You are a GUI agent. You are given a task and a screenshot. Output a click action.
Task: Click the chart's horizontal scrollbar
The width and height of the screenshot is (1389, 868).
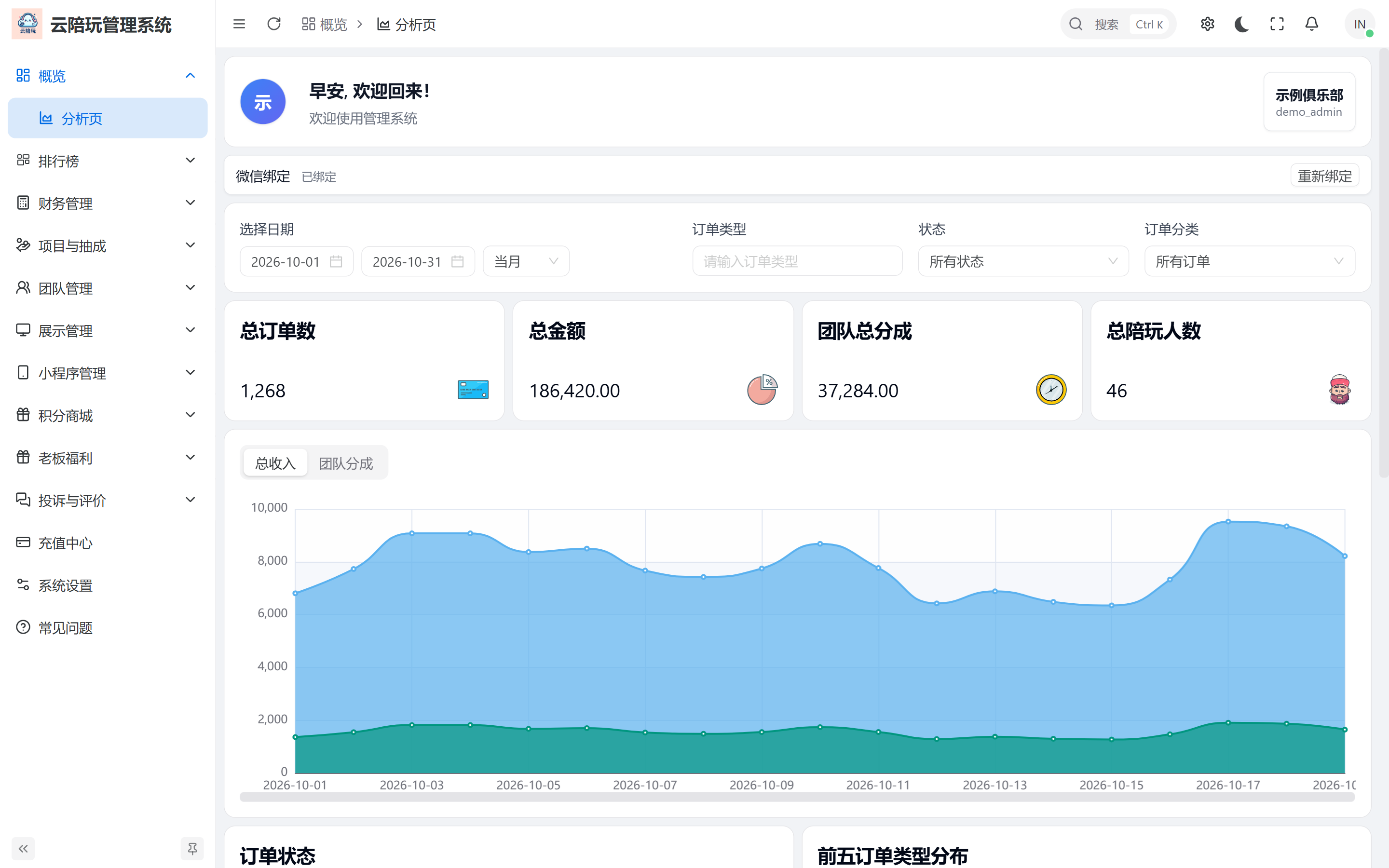[797, 797]
